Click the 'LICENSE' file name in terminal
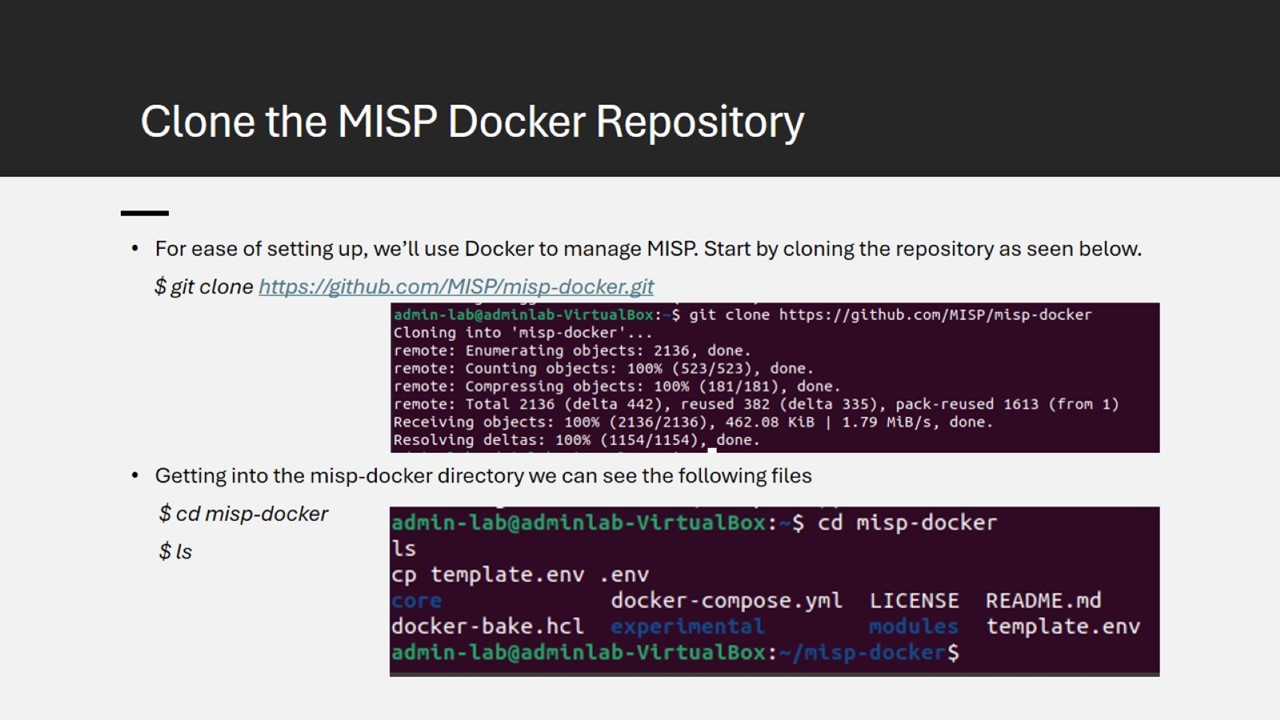The image size is (1280, 720). point(914,601)
